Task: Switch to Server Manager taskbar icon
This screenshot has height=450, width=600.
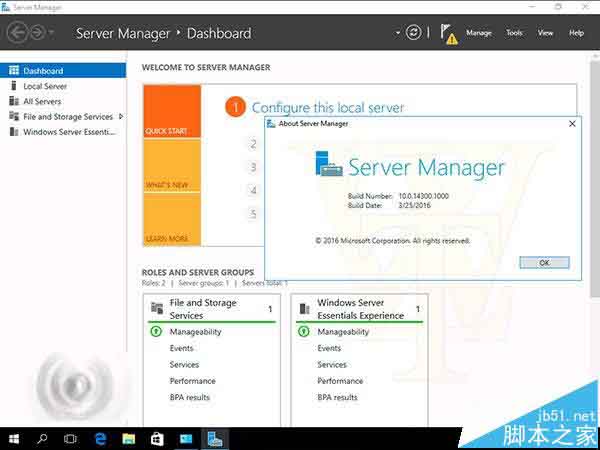Action: [215, 439]
